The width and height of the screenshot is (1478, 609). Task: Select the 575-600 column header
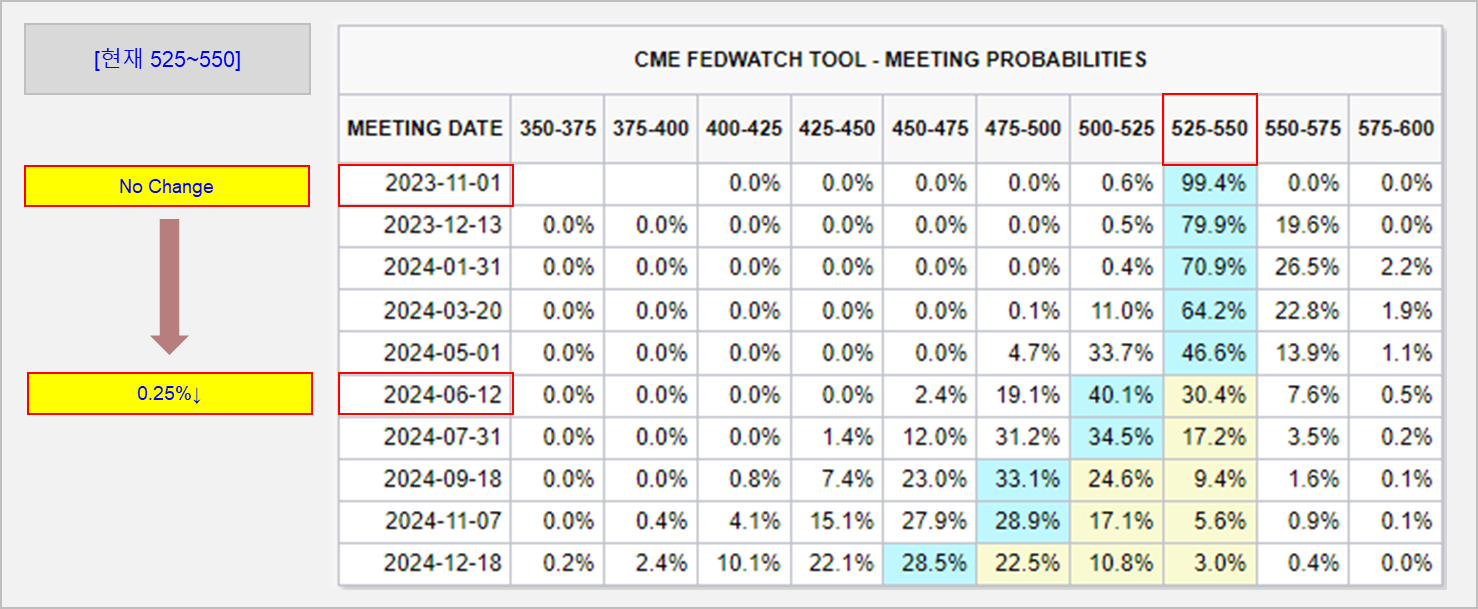(x=1396, y=128)
